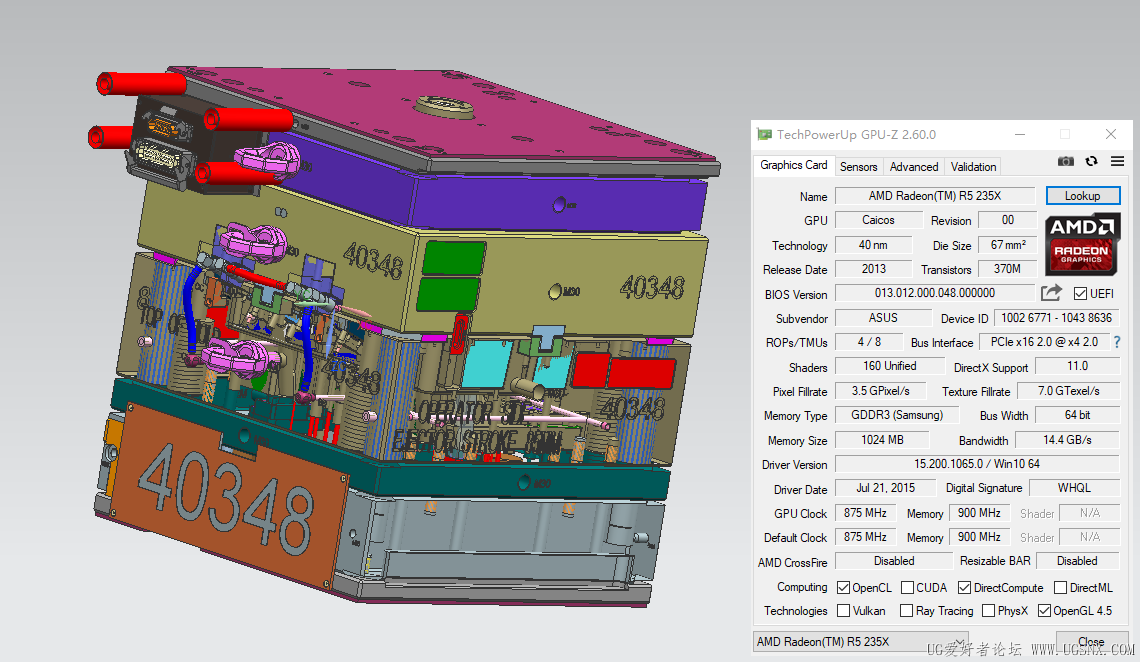Click the Memory value in the Default Clock row
The width and height of the screenshot is (1140, 662).
coord(979,537)
